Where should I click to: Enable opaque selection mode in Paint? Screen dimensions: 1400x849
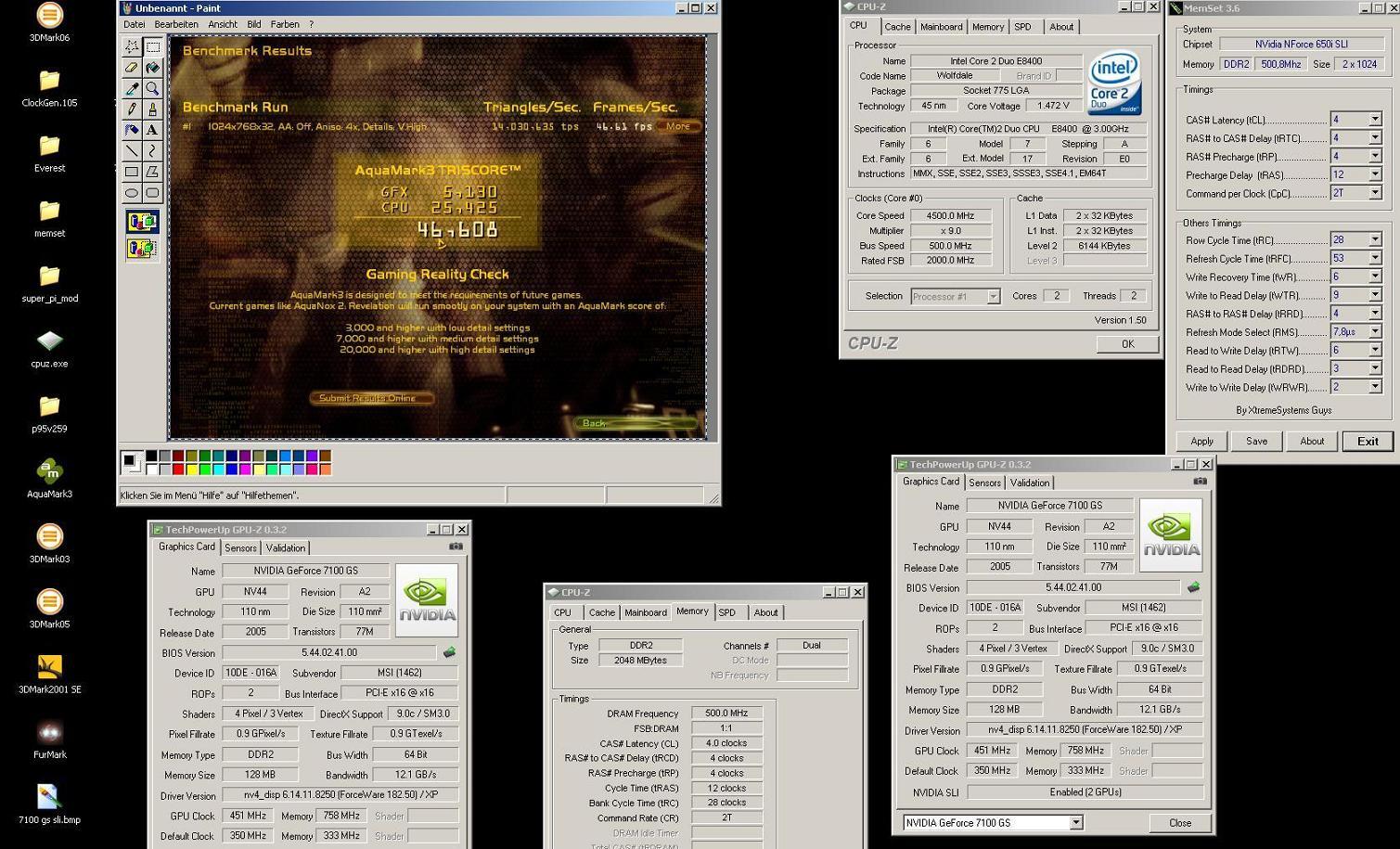coord(142,222)
